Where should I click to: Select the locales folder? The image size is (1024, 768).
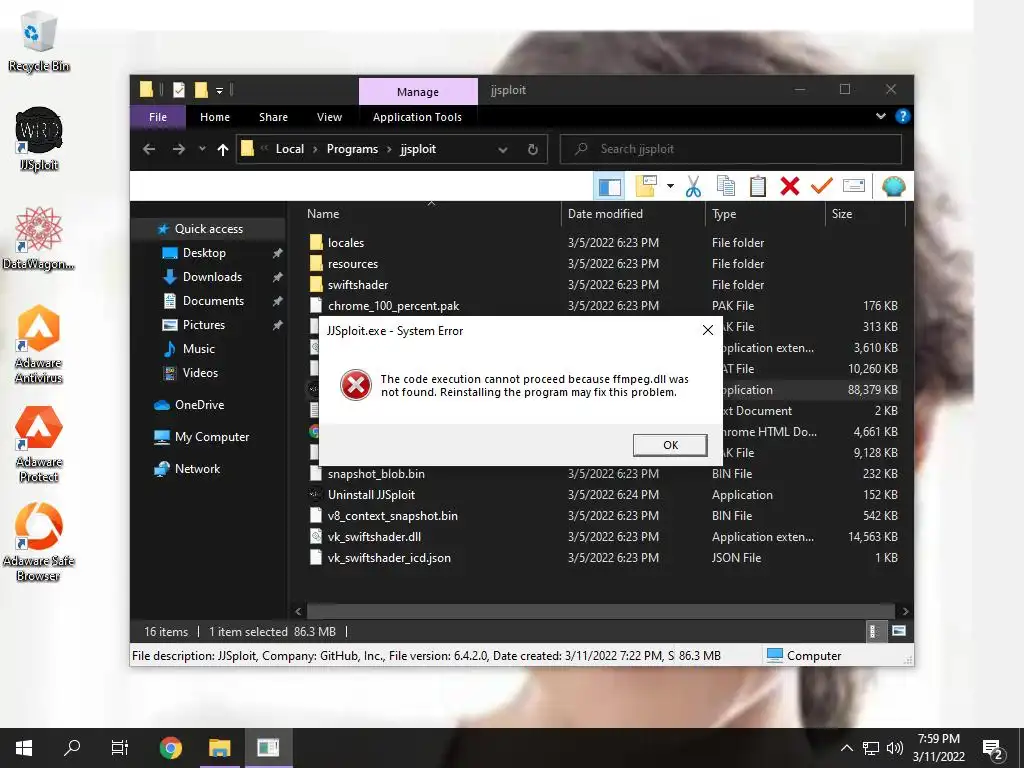click(345, 243)
